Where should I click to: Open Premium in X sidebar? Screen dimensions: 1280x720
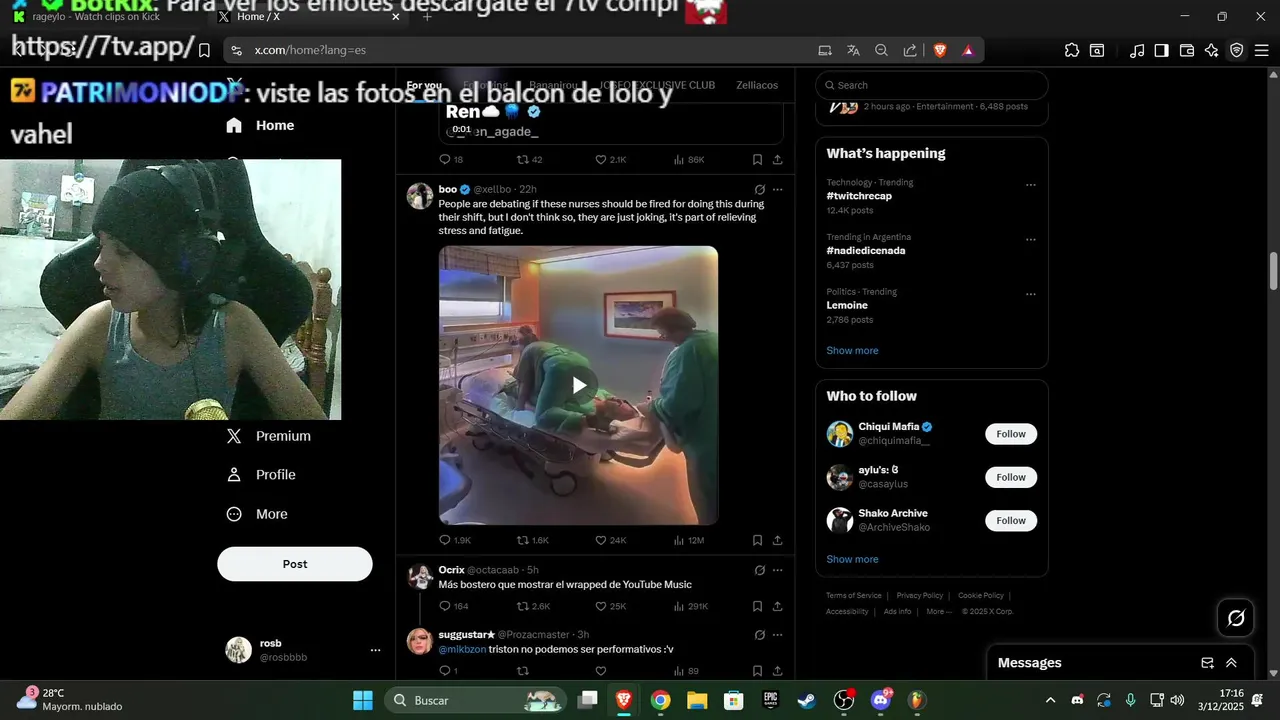click(x=268, y=436)
